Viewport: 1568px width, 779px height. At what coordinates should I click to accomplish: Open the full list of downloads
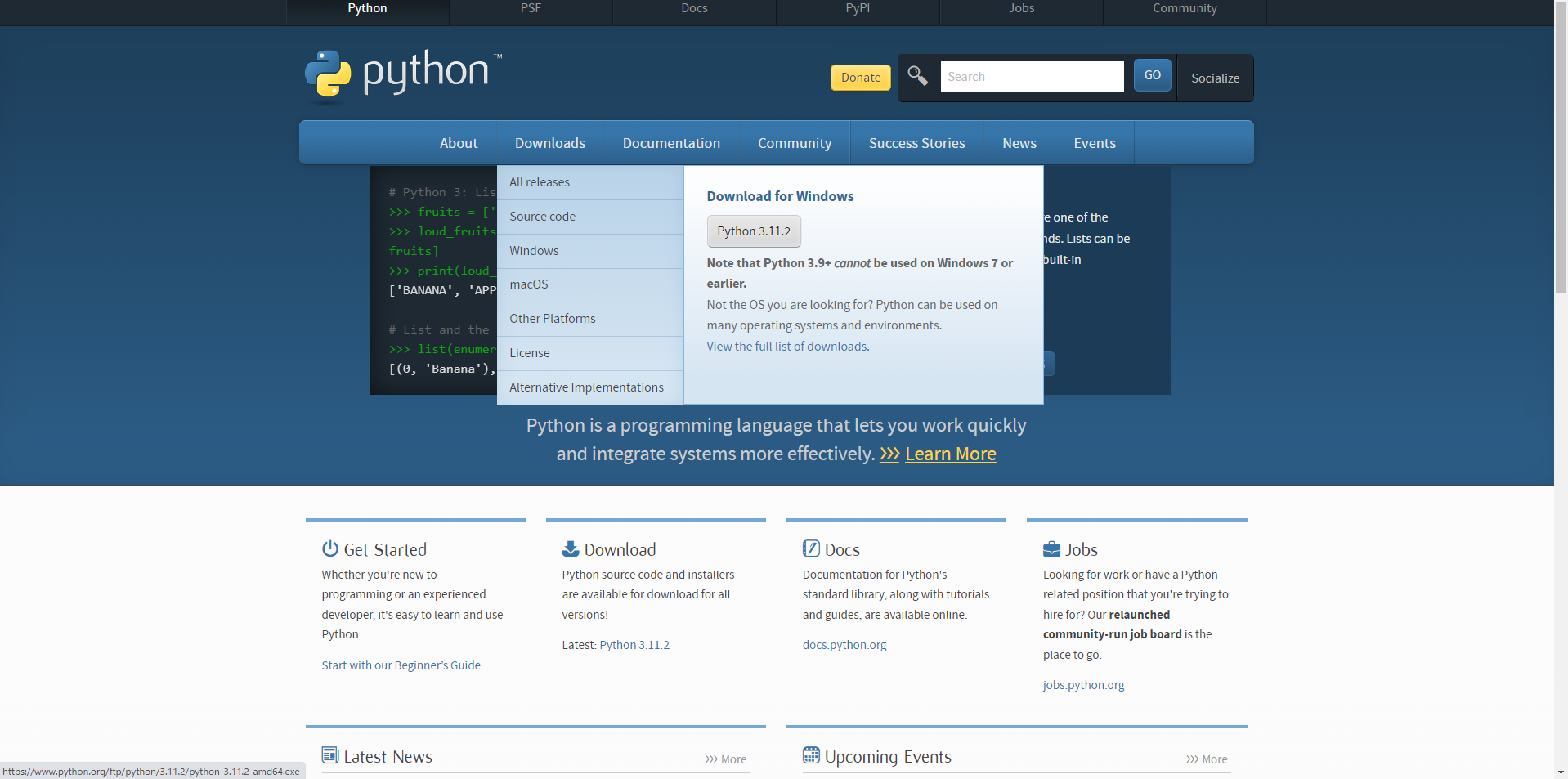[786, 346]
